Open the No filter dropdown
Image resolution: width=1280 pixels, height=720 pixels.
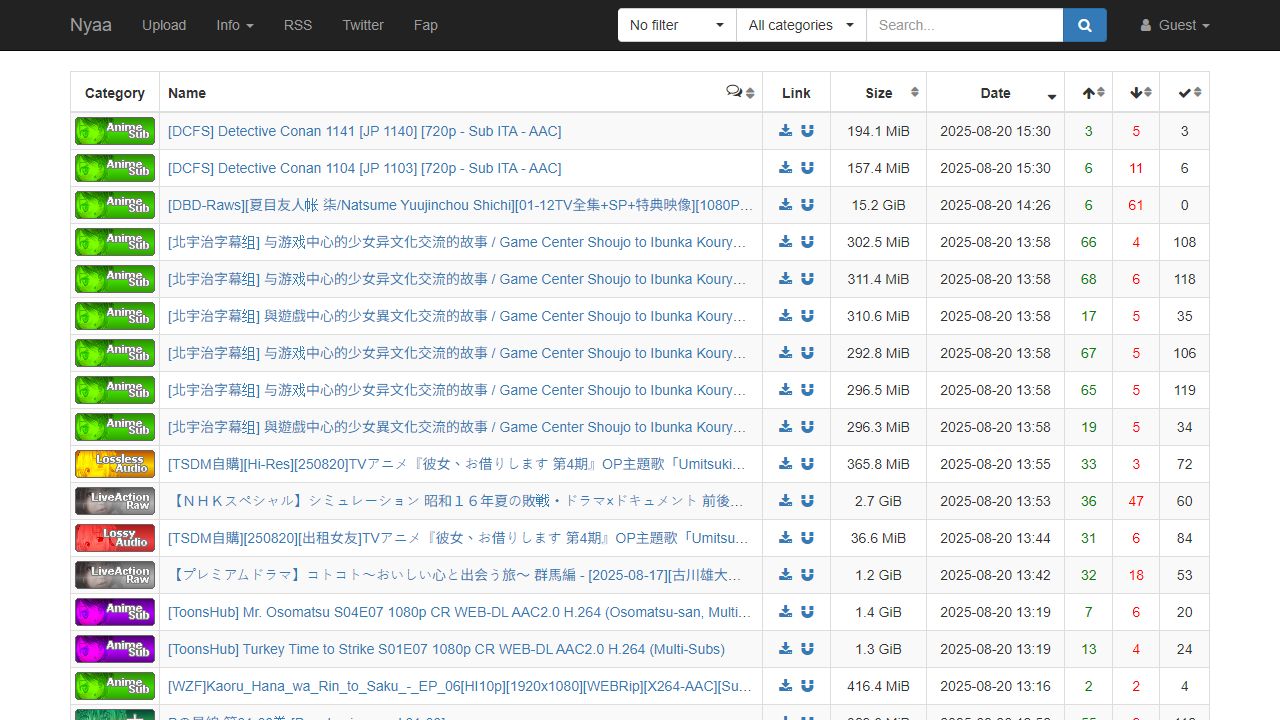click(677, 25)
